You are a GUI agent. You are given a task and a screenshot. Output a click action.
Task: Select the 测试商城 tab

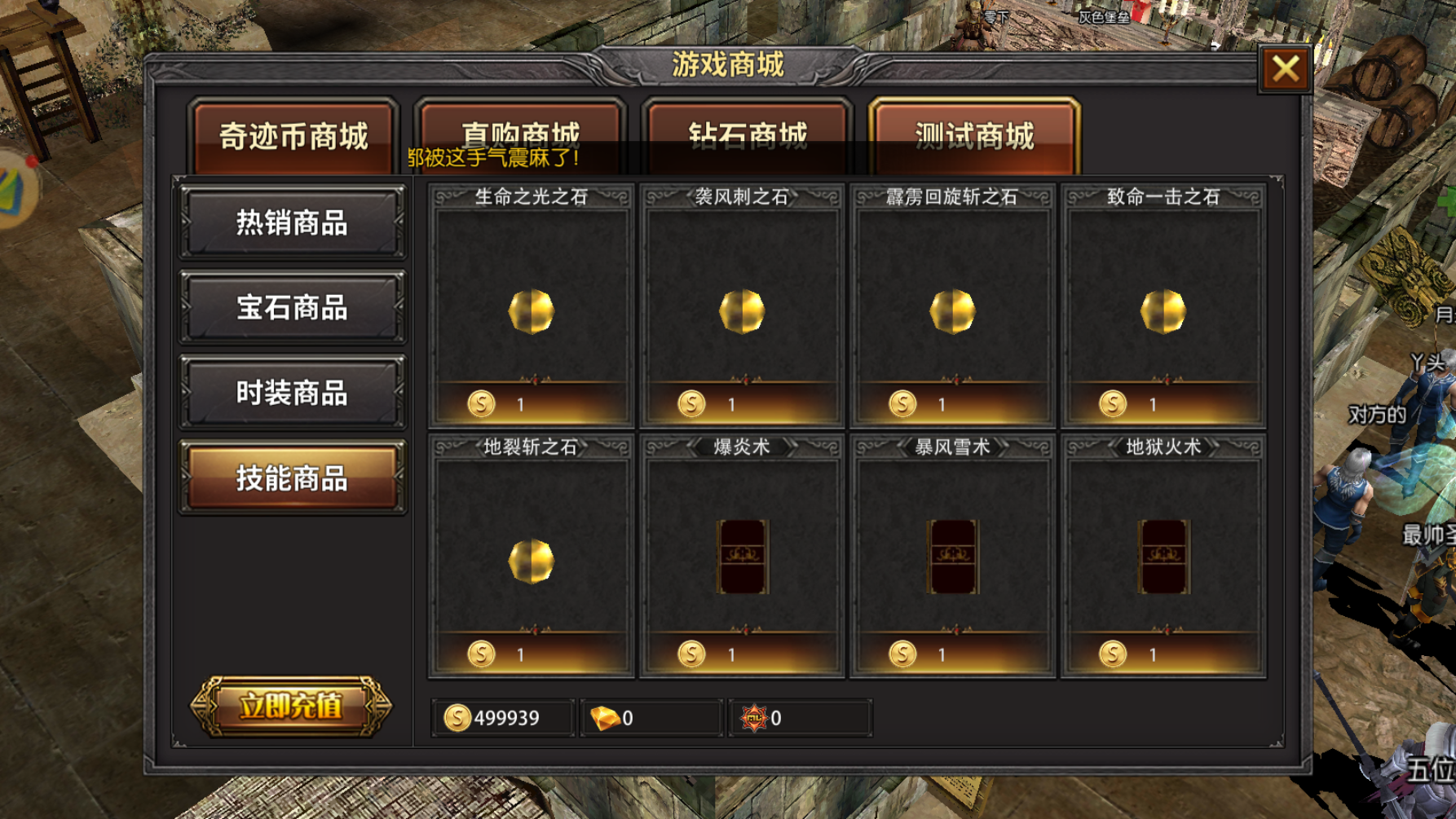[x=974, y=137]
